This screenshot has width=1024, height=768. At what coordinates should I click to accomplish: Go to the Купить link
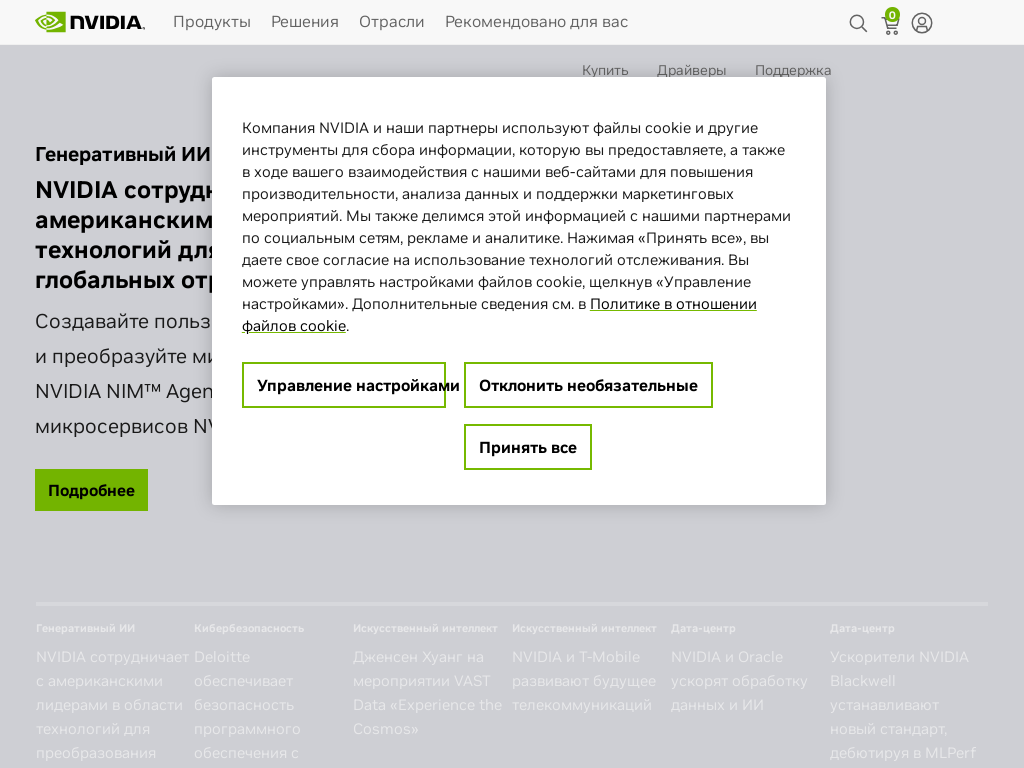click(x=605, y=70)
